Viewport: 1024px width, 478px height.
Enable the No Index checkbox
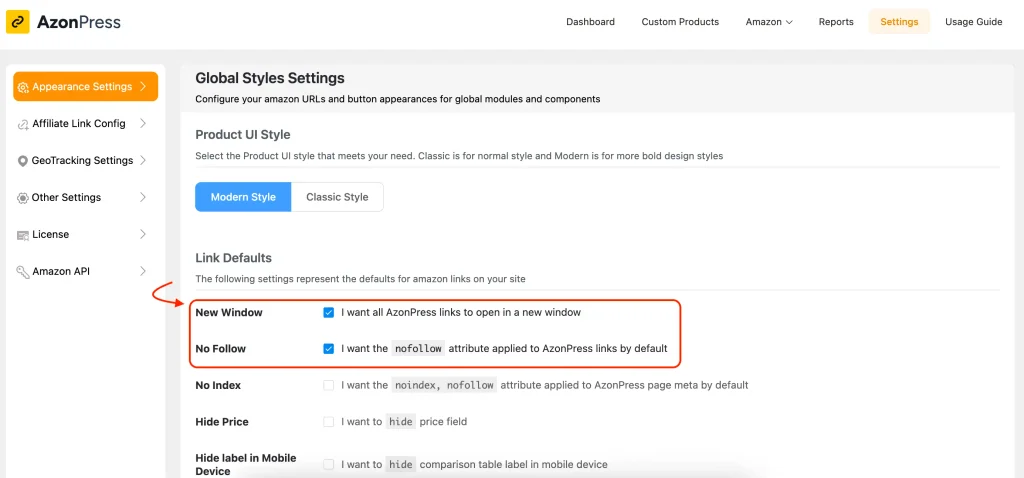click(328, 385)
